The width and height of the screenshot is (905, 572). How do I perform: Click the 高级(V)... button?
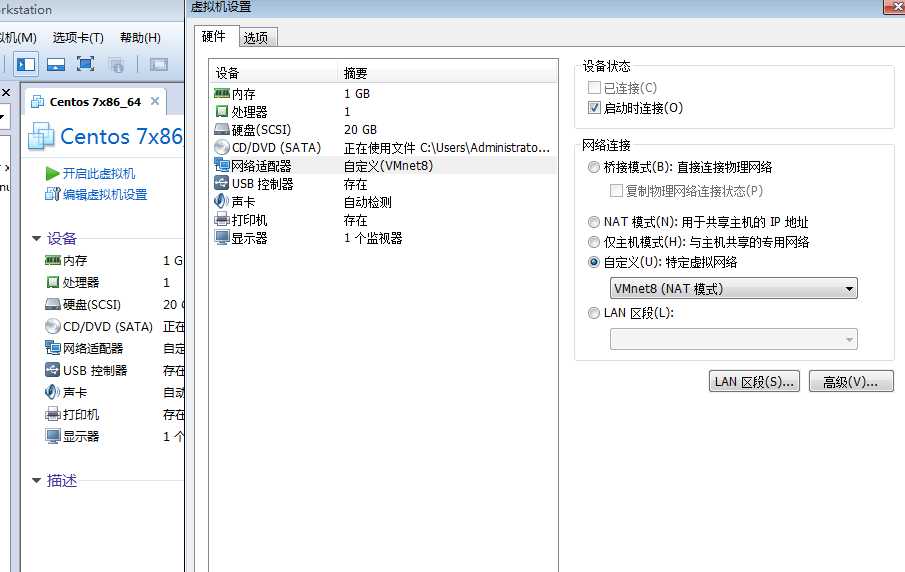point(851,382)
